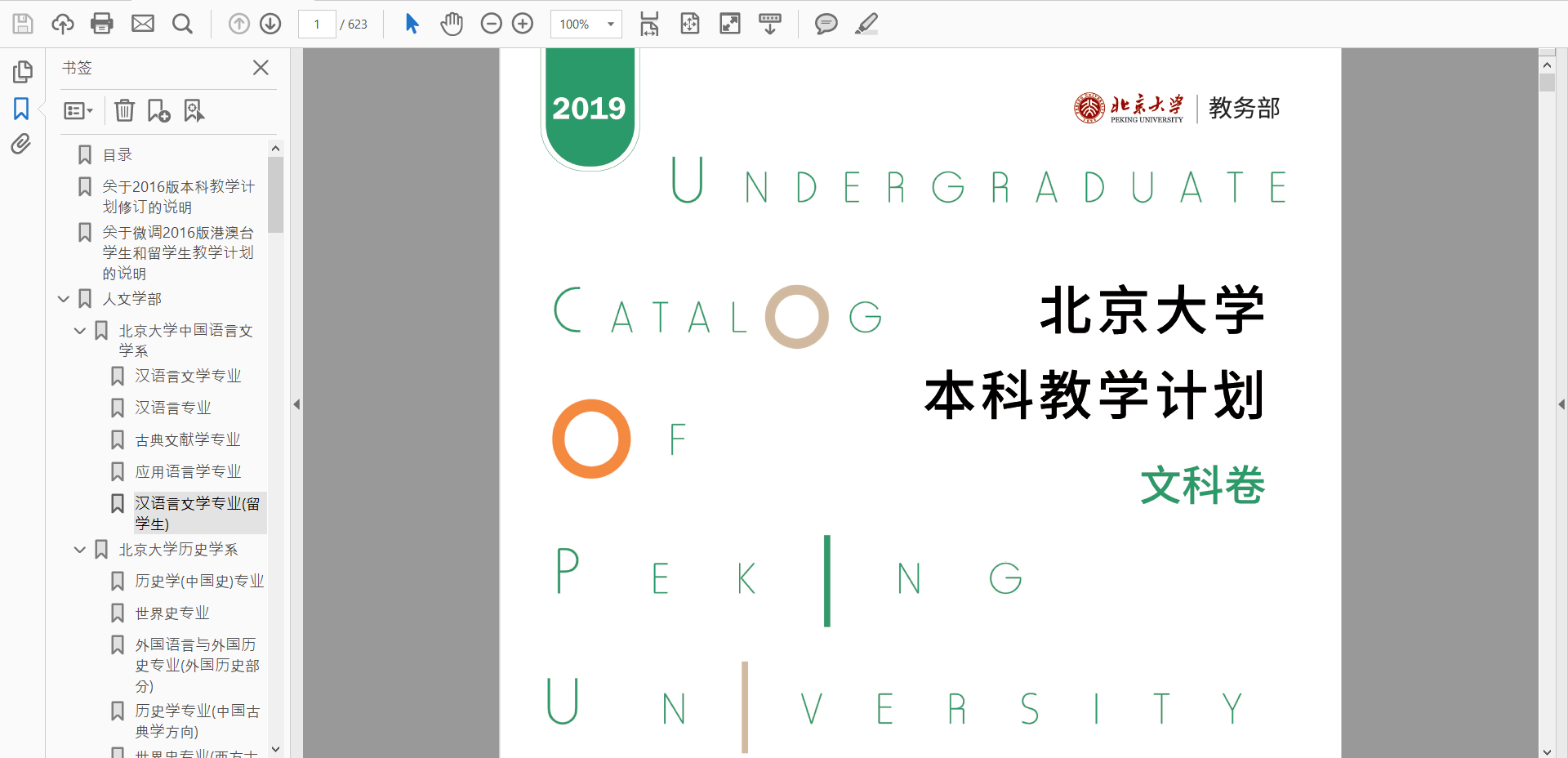
Task: Send file by email icon
Action: click(143, 24)
